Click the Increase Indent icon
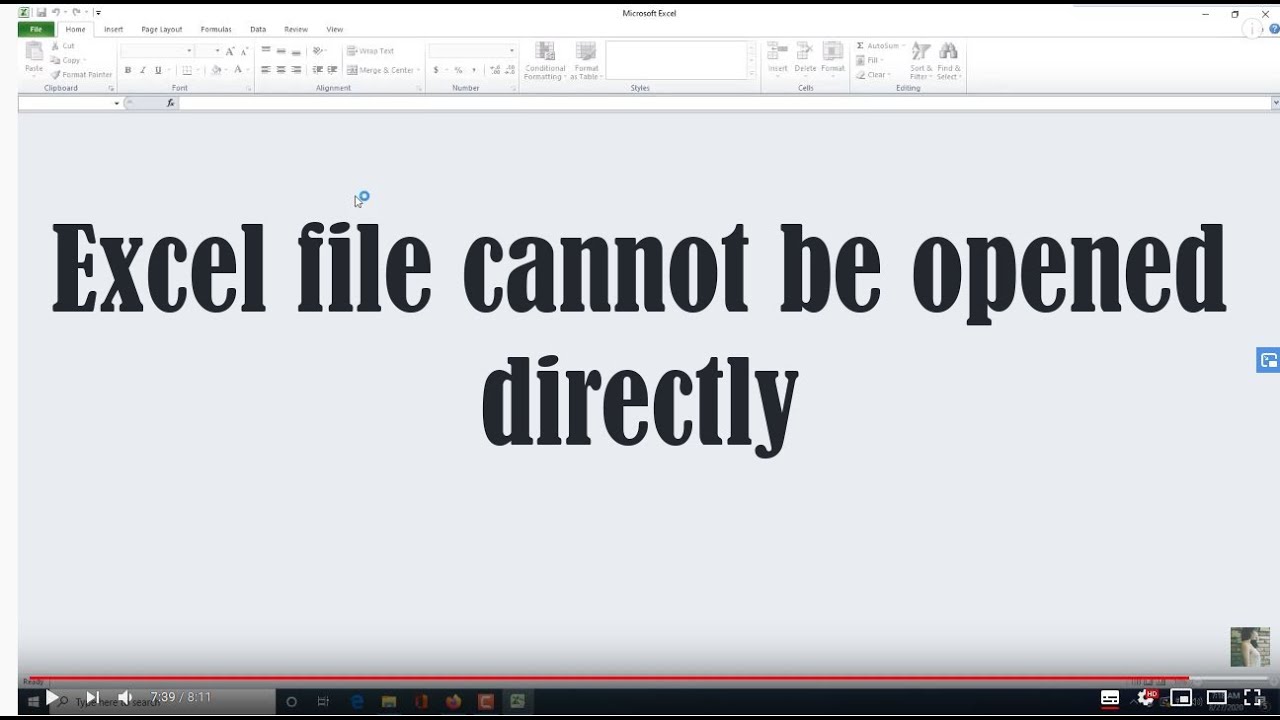Screen dimensions: 1280x720 point(332,70)
